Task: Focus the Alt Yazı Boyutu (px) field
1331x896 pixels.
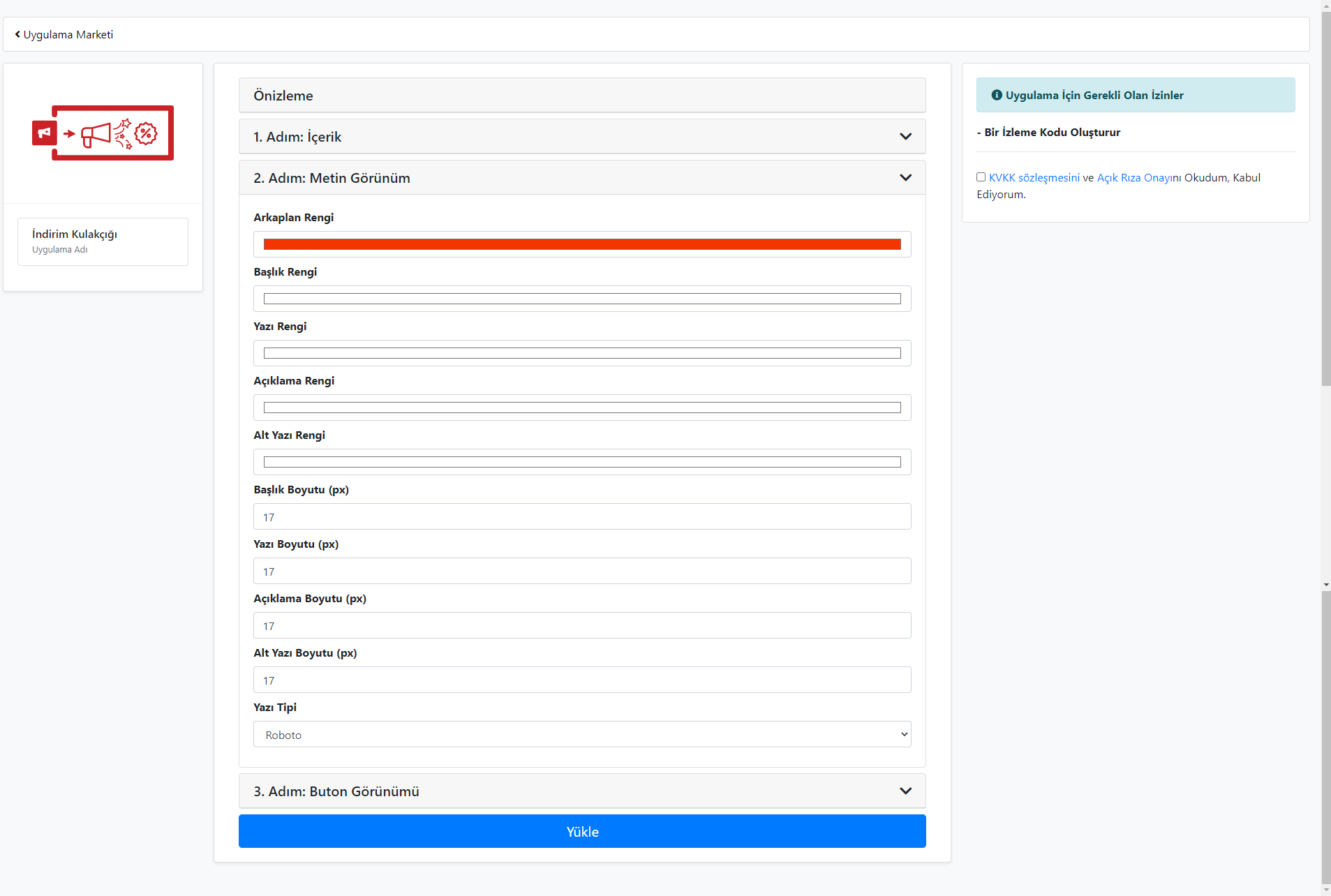Action: pyautogui.click(x=582, y=680)
